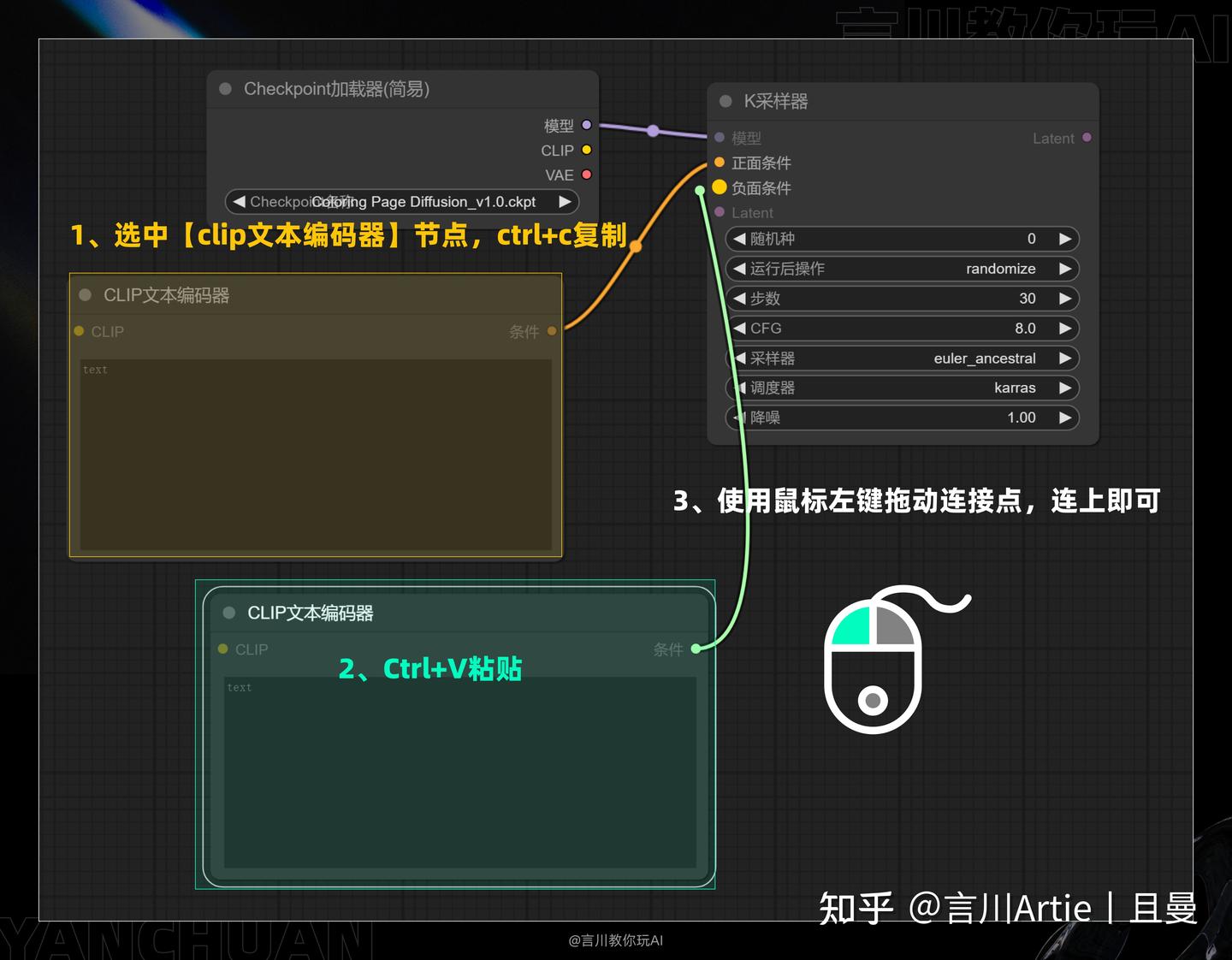
Task: Click the 正面条件 input socket on K采样器
Action: point(720,162)
